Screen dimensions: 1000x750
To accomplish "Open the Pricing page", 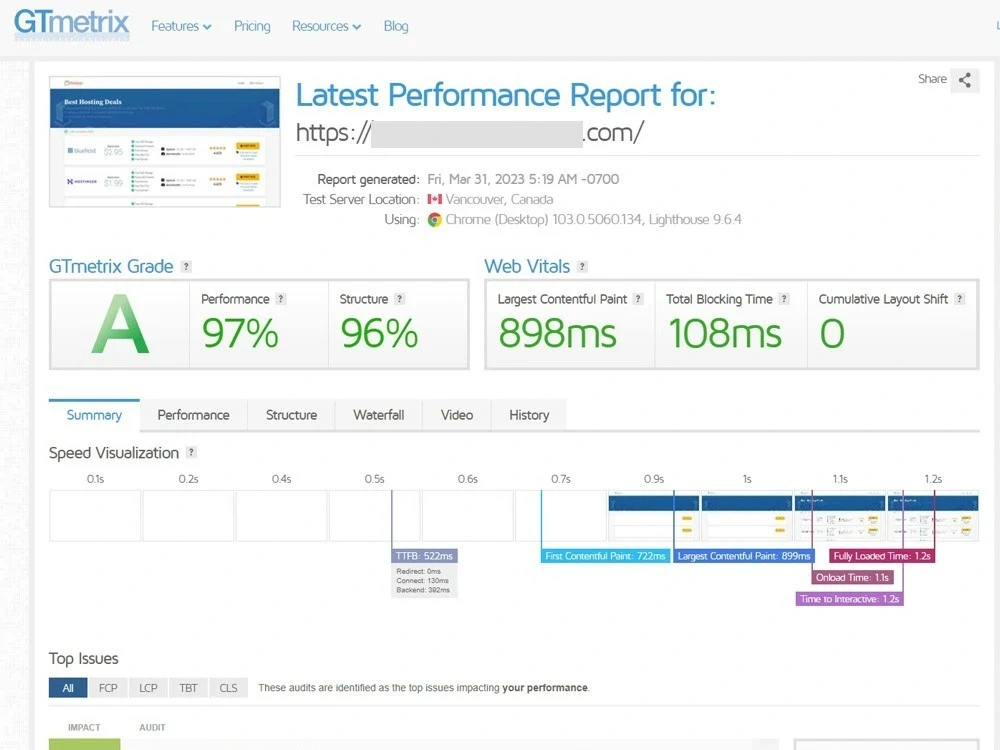I will pos(252,26).
